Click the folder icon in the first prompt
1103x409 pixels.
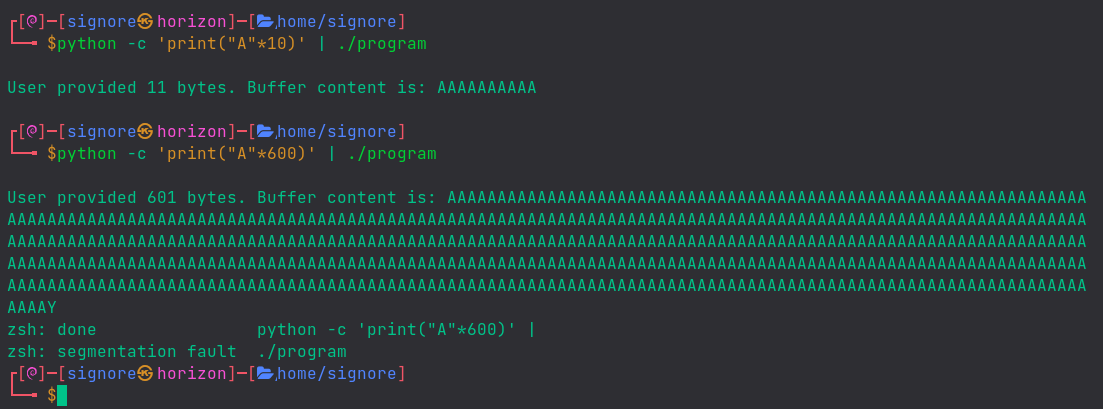point(265,20)
